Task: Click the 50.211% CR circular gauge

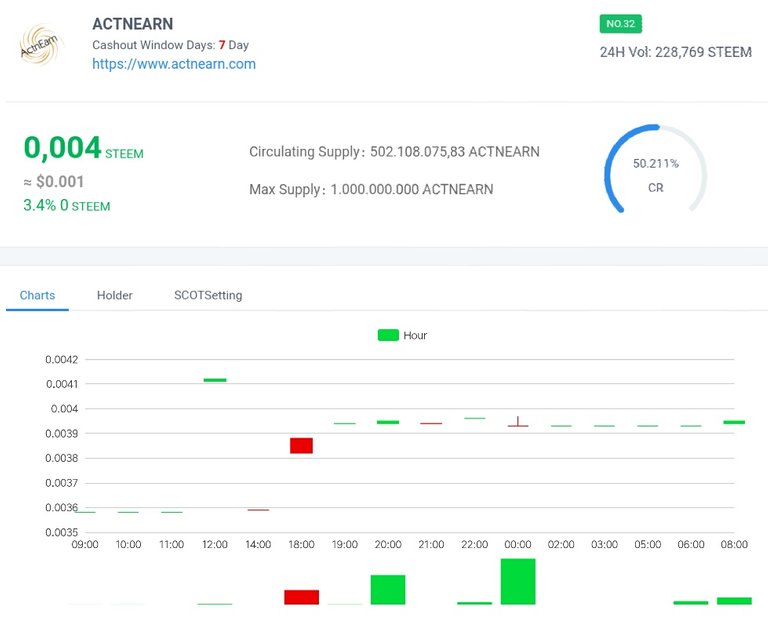Action: [x=655, y=169]
